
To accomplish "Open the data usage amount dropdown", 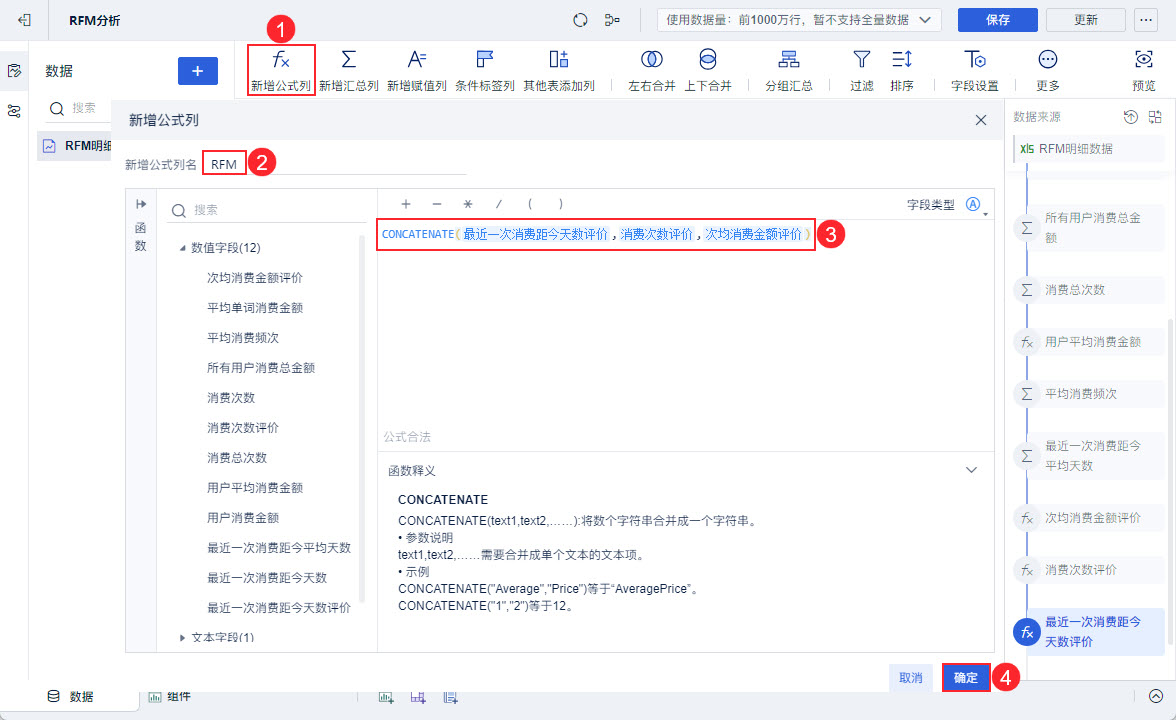I will click(799, 20).
